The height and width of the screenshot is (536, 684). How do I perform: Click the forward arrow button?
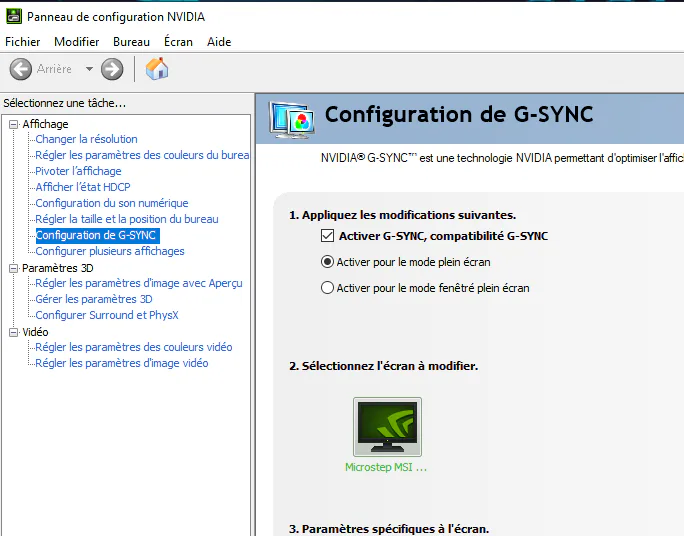pyautogui.click(x=112, y=69)
